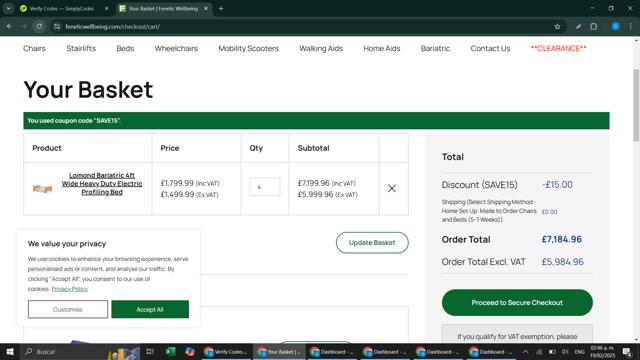
Task: Open the Beds category
Action: (x=125, y=48)
